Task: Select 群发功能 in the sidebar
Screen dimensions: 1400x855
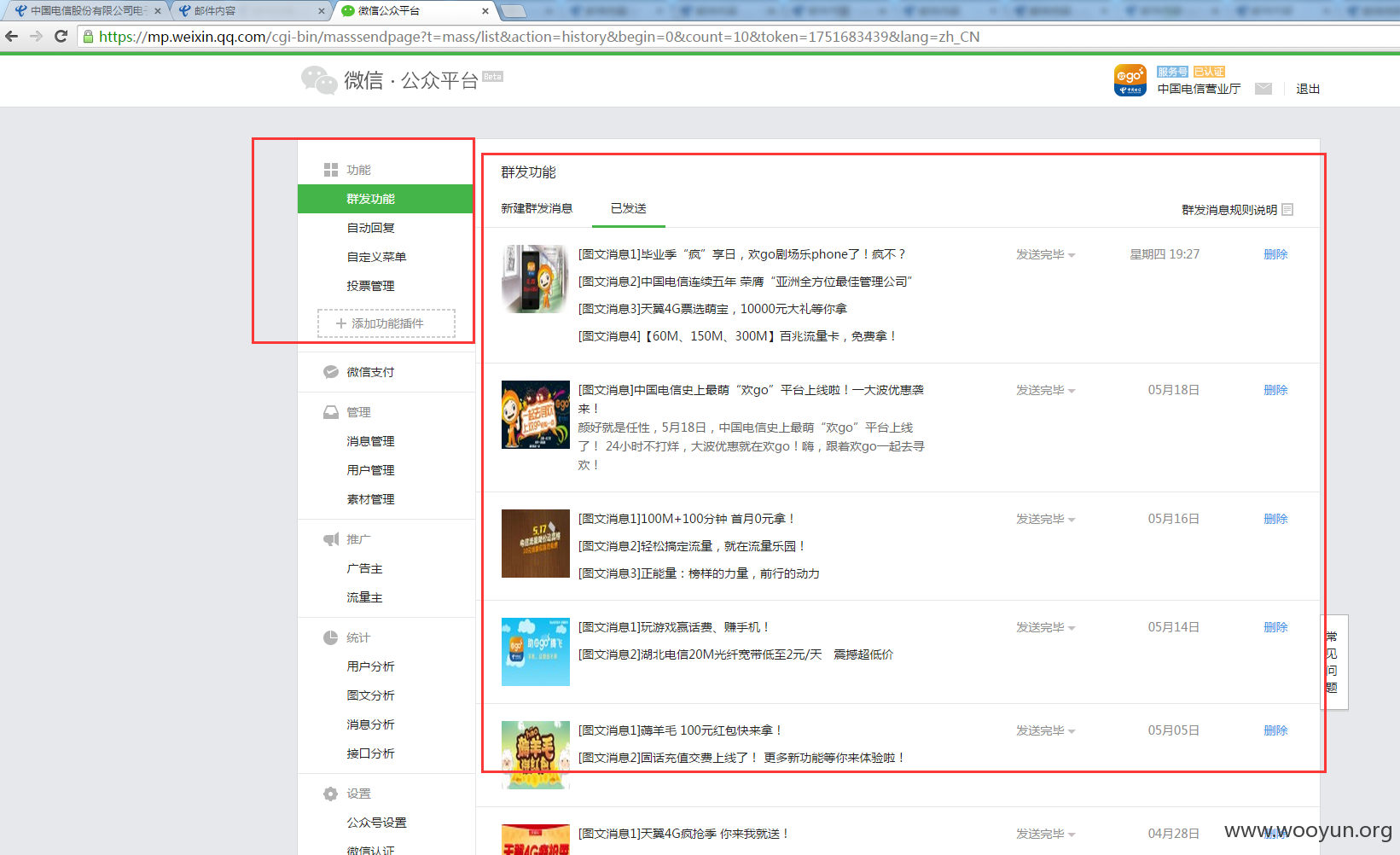Action: click(x=385, y=199)
